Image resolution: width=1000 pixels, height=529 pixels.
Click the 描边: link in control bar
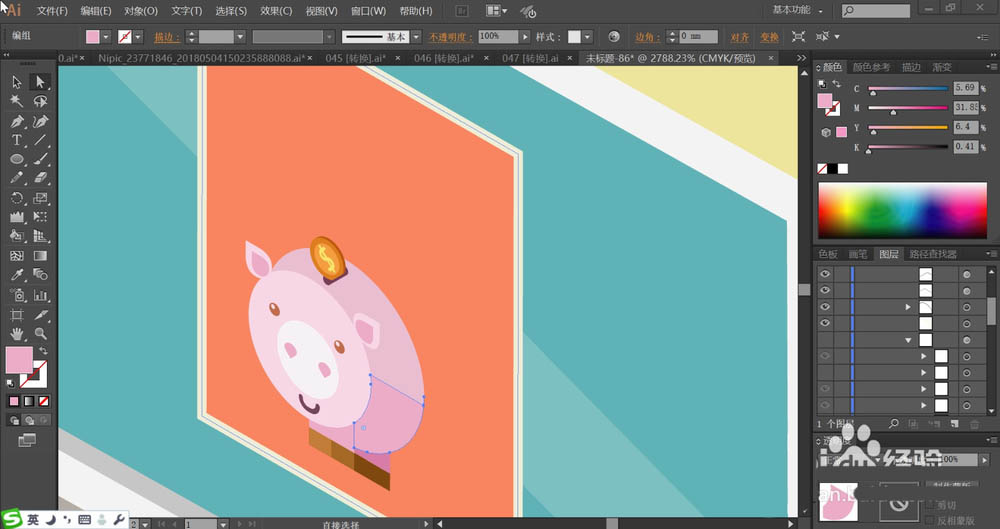166,37
